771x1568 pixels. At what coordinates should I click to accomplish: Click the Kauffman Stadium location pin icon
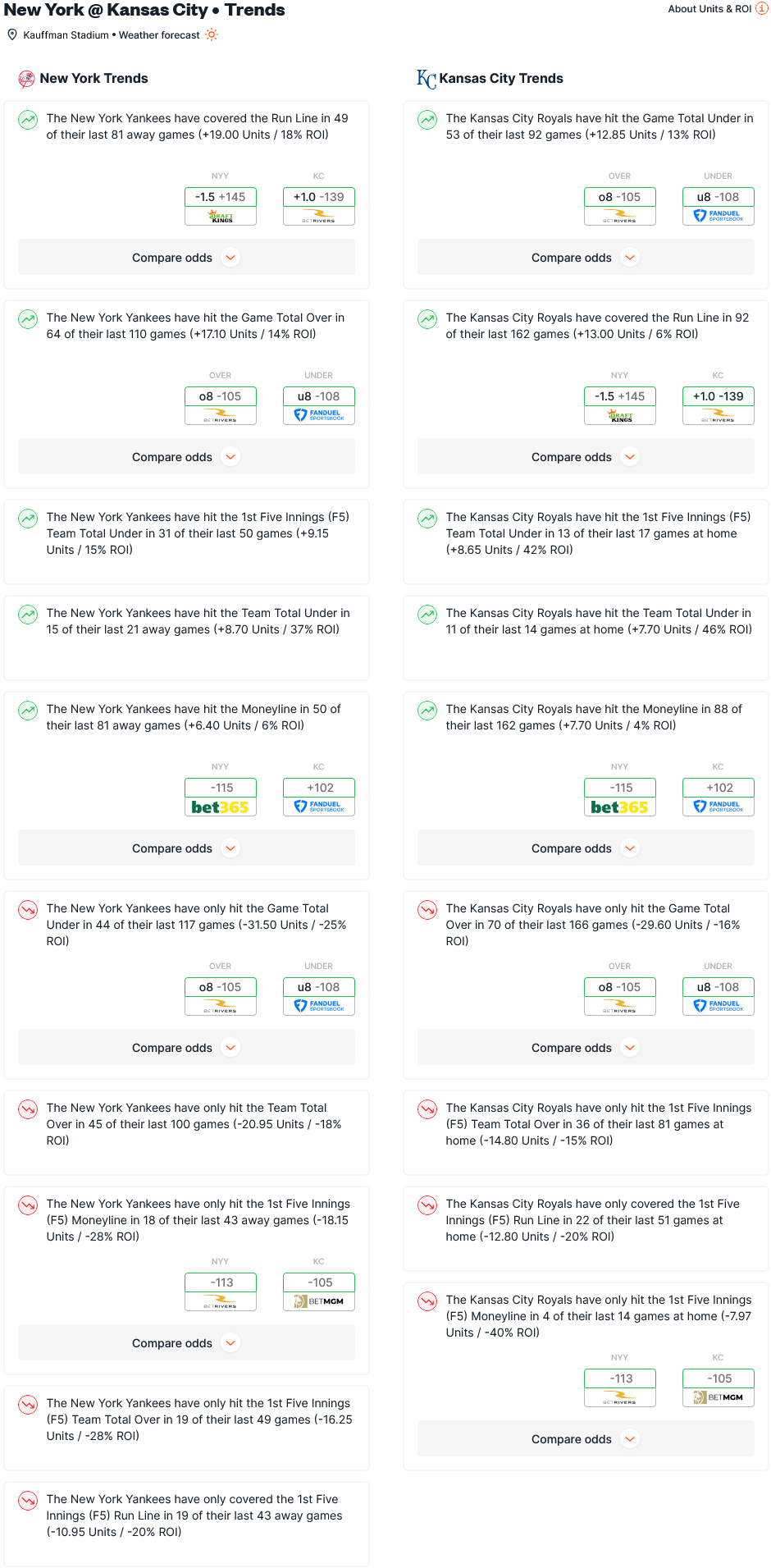pos(12,34)
